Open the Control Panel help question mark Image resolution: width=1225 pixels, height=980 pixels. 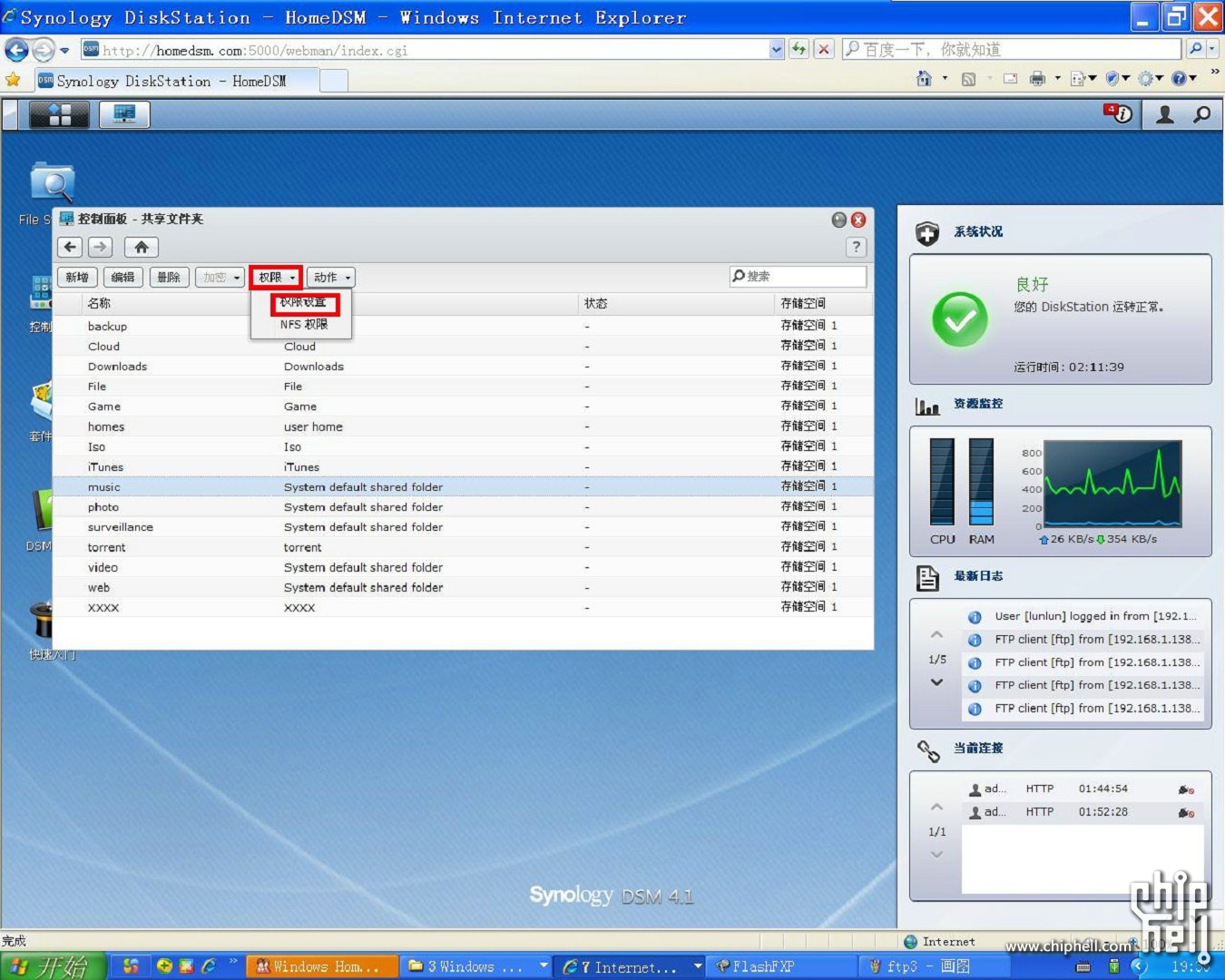[856, 247]
